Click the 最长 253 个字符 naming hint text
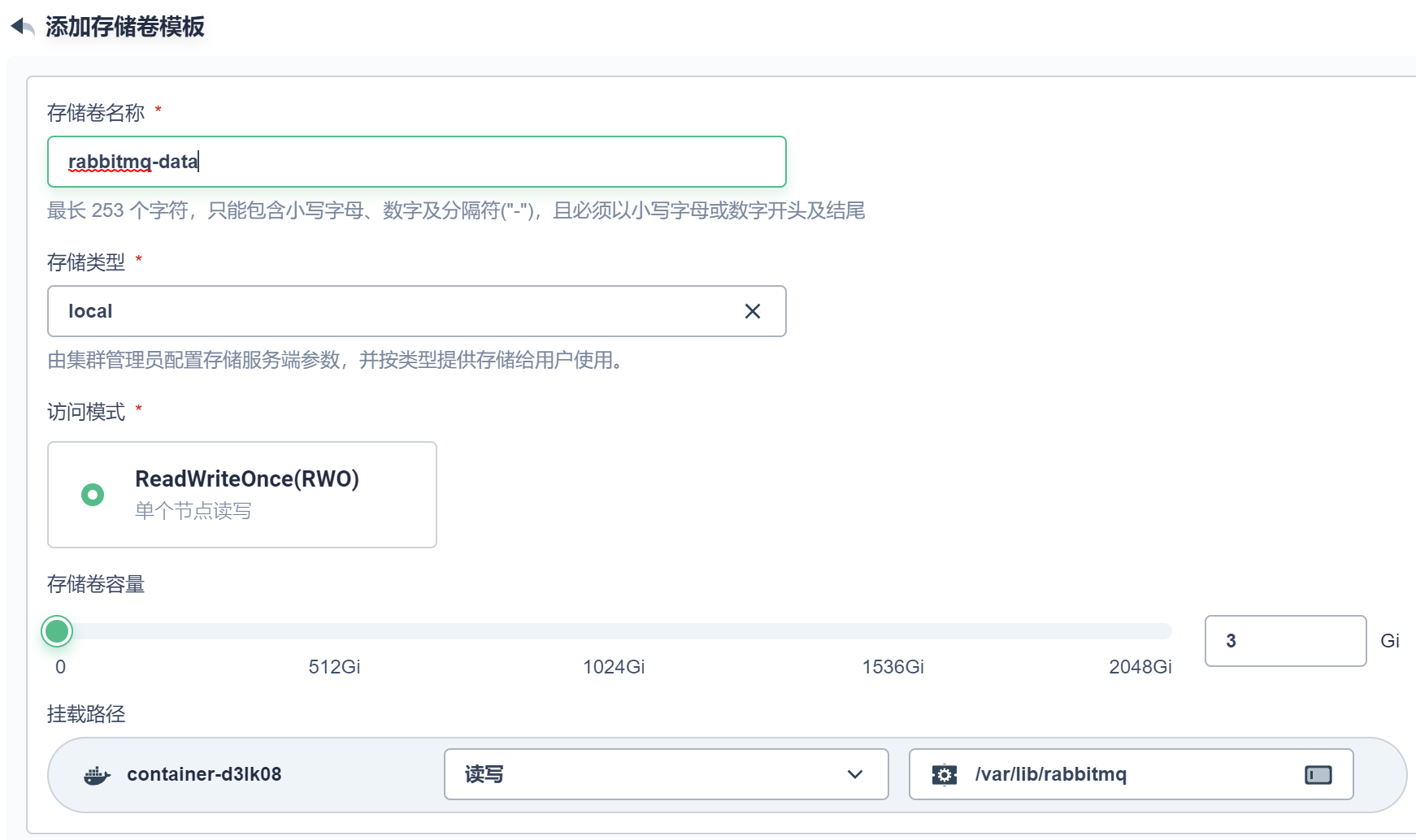 click(x=456, y=210)
